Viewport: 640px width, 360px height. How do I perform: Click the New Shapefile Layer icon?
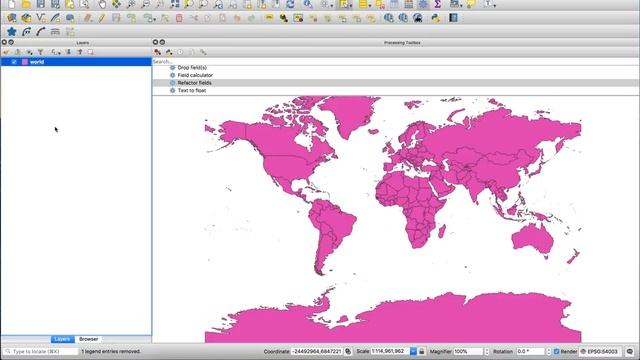tap(41, 18)
